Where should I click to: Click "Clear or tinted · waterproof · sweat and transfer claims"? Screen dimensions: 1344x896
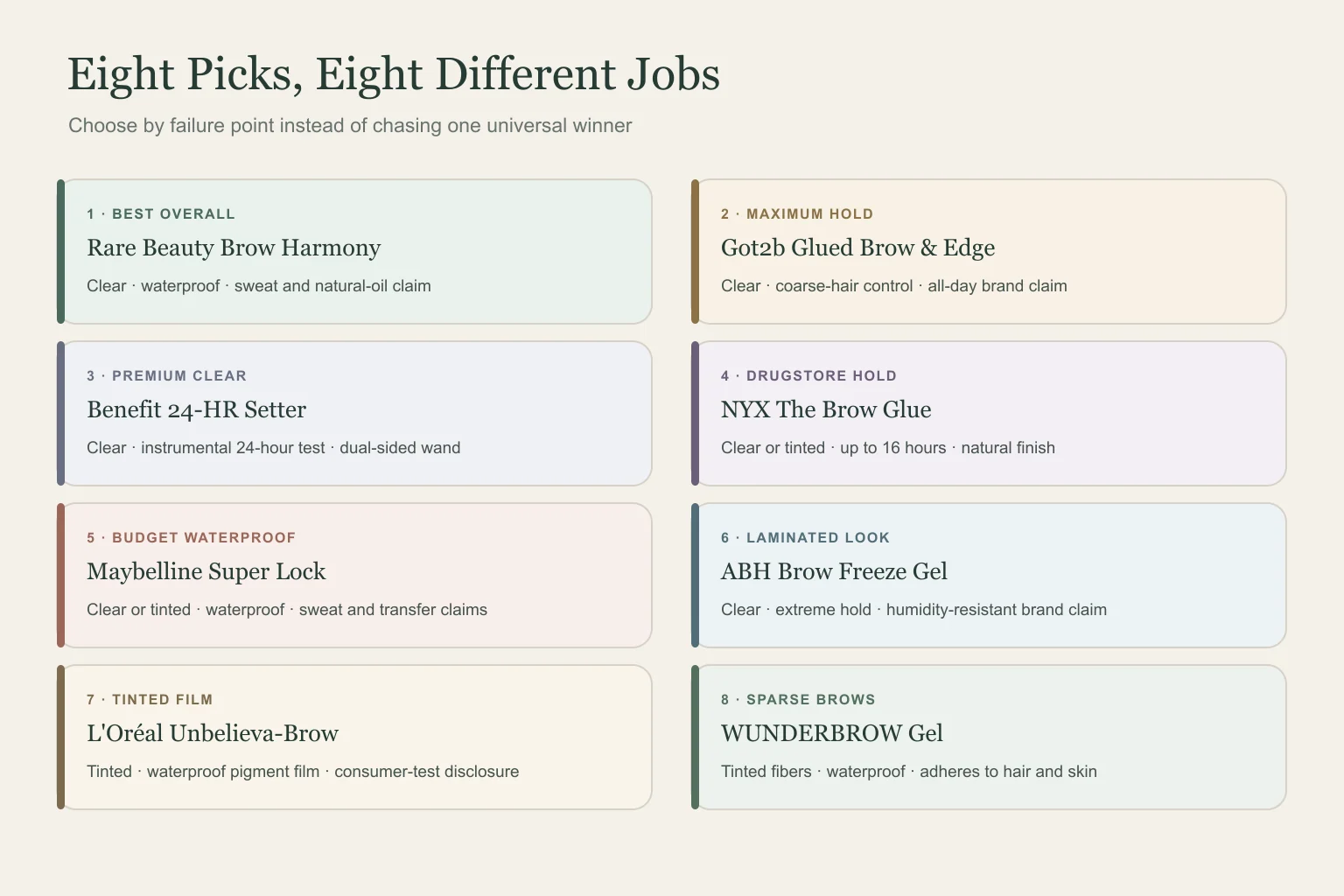pyautogui.click(x=287, y=610)
